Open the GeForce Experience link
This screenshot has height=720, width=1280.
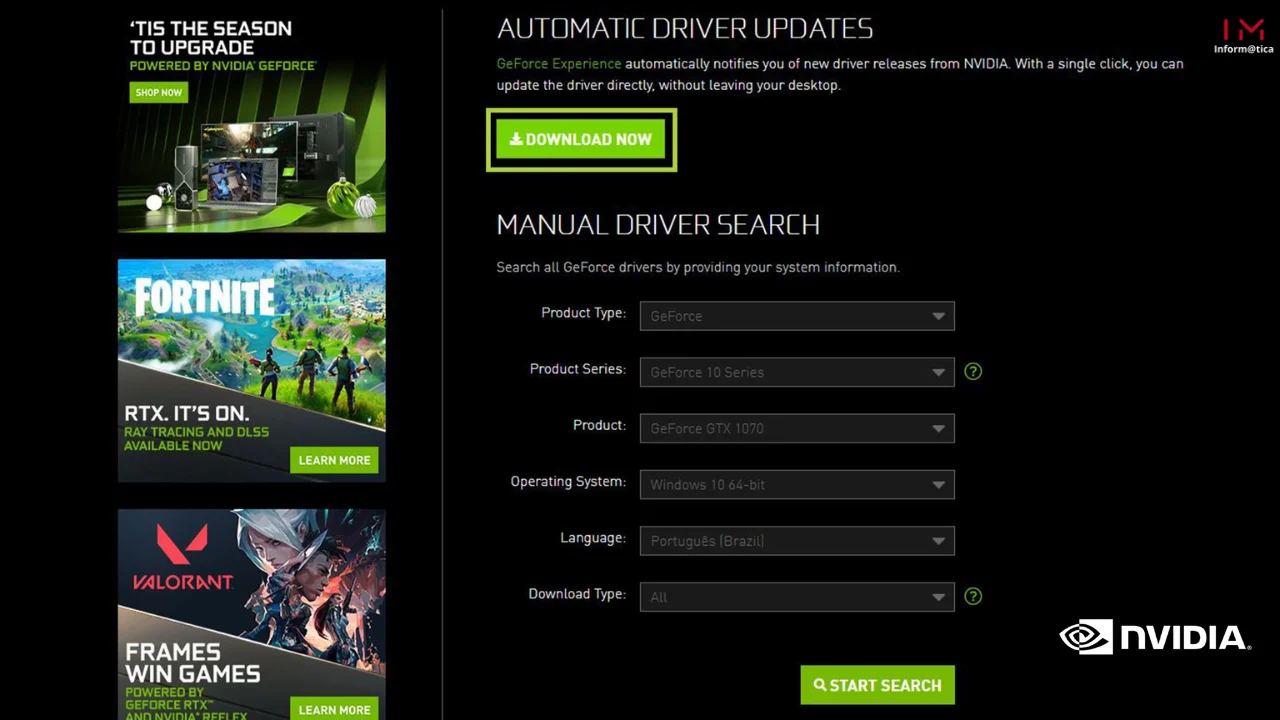point(559,63)
